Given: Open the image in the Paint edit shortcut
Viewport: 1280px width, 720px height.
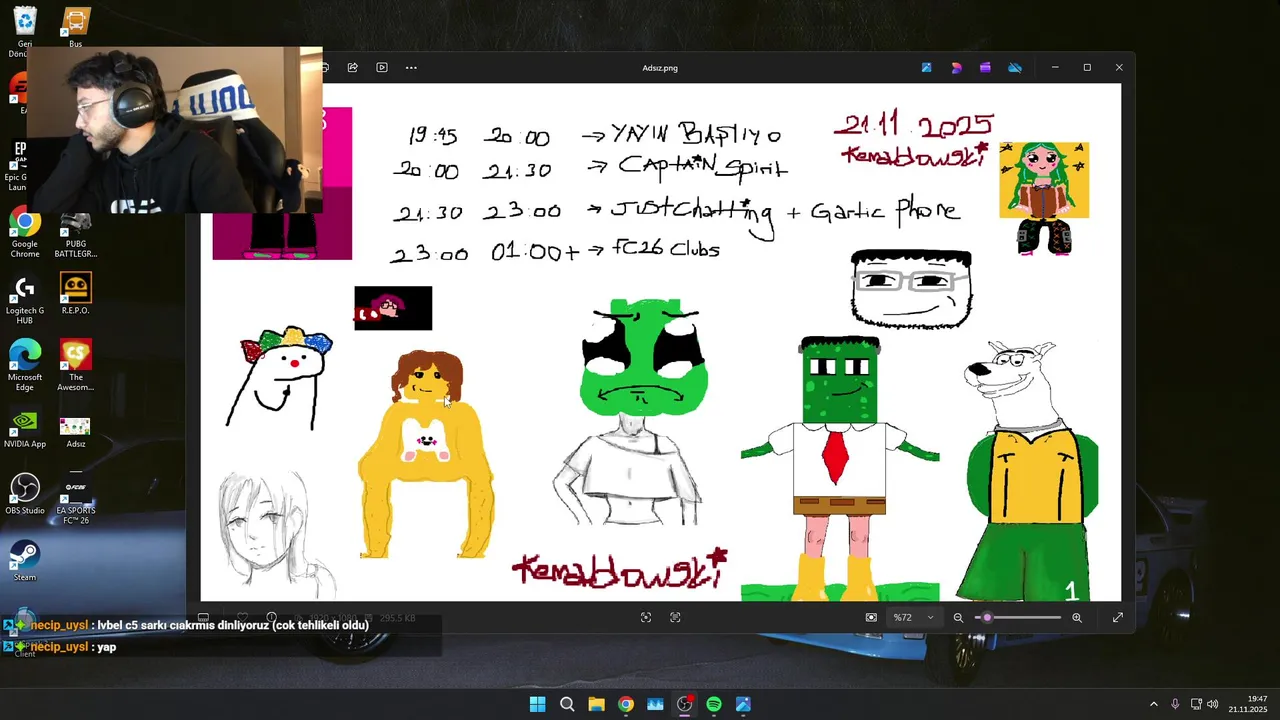Looking at the screenshot, I should (926, 68).
